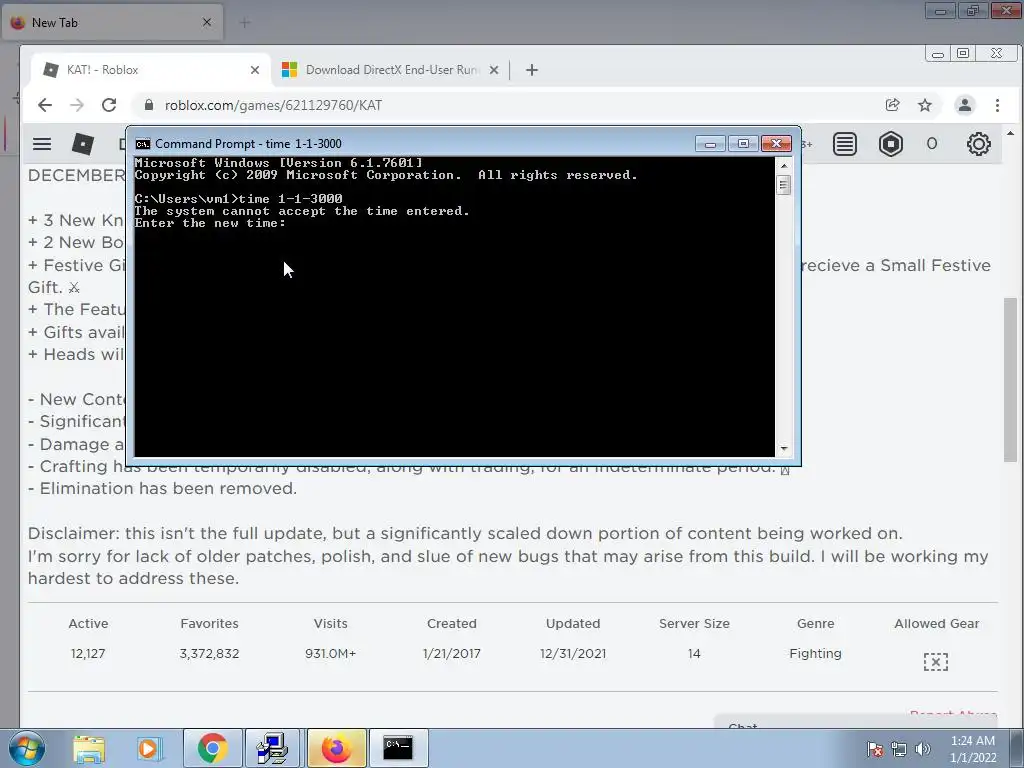Go forward in Chrome browser
The height and width of the screenshot is (768, 1024).
[x=76, y=105]
